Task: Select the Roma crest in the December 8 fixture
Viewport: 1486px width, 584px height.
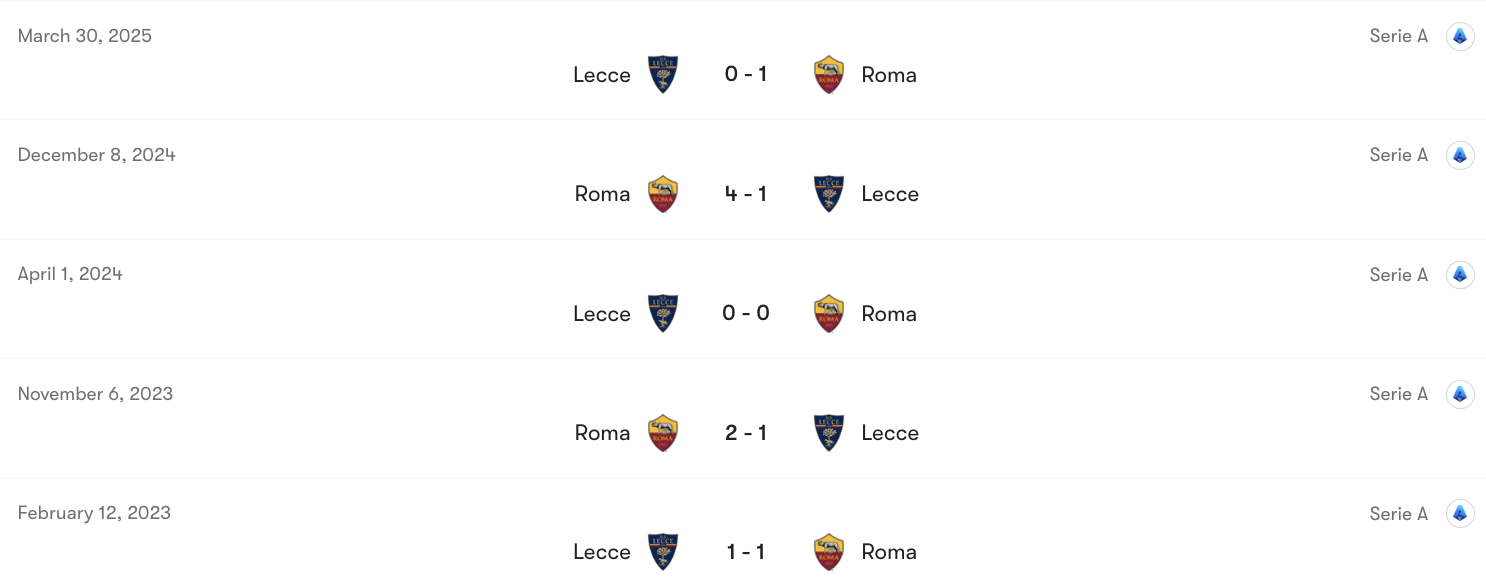Action: tap(663, 193)
